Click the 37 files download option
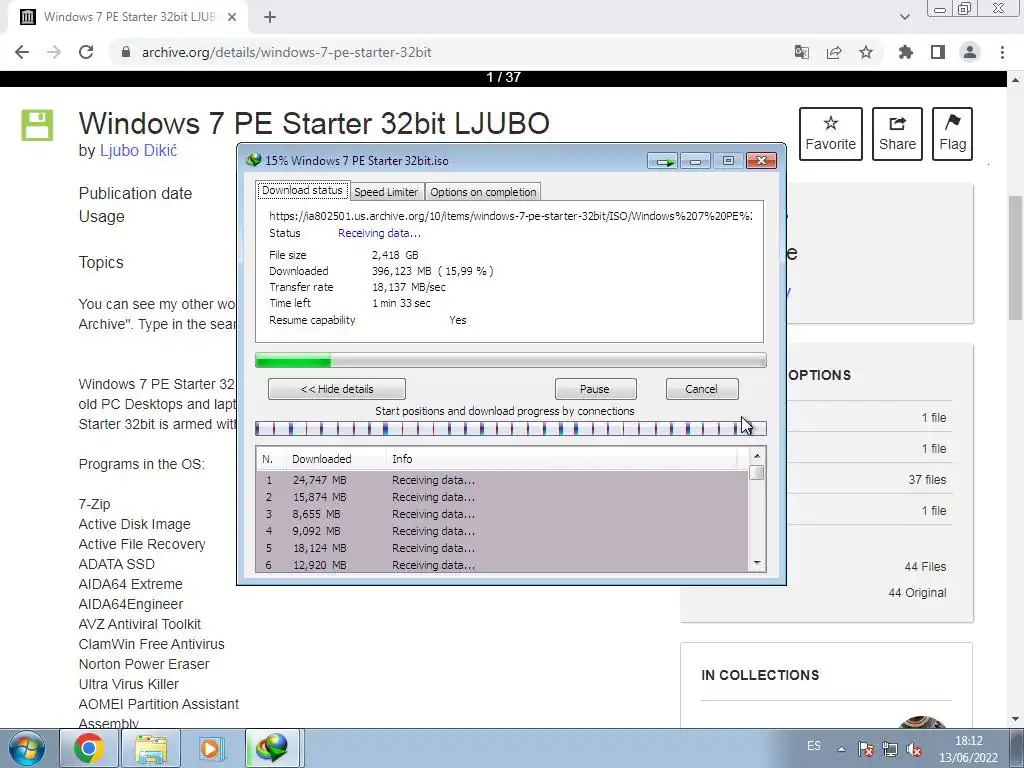Image resolution: width=1024 pixels, height=768 pixels. click(927, 479)
